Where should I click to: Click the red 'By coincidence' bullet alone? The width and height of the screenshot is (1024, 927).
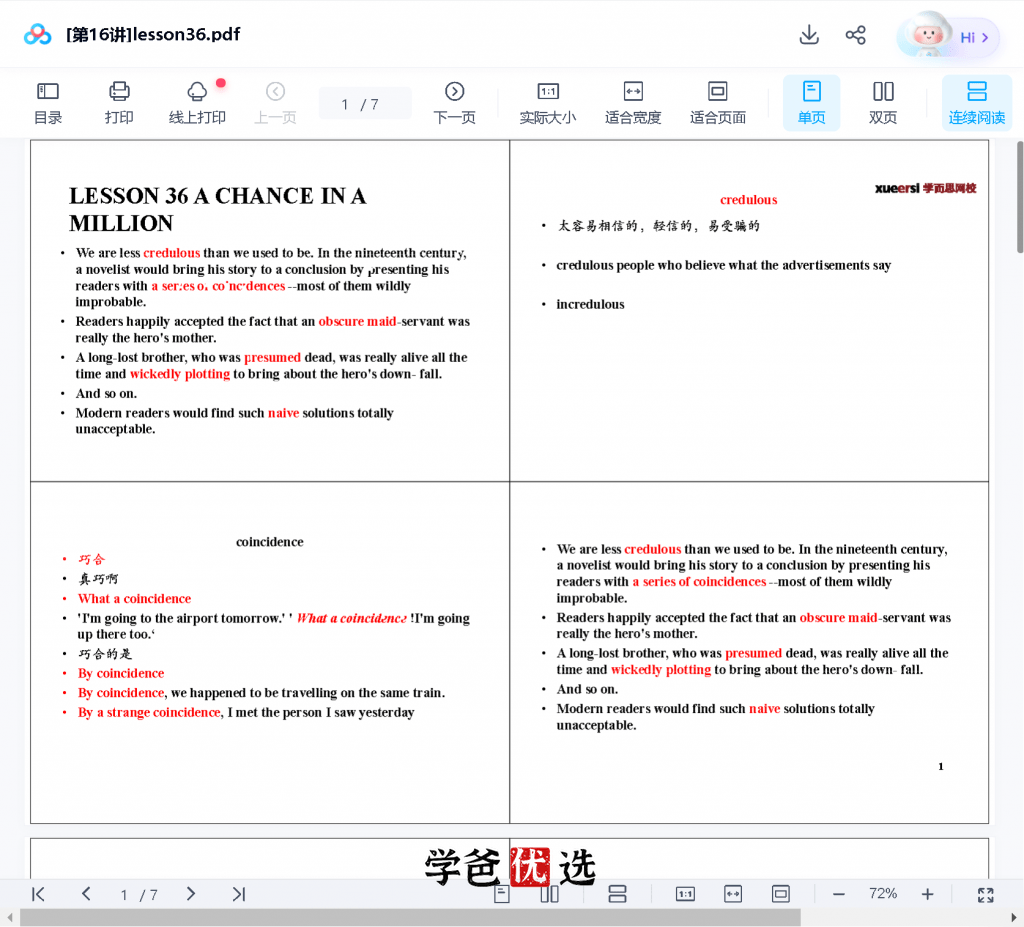coord(121,674)
